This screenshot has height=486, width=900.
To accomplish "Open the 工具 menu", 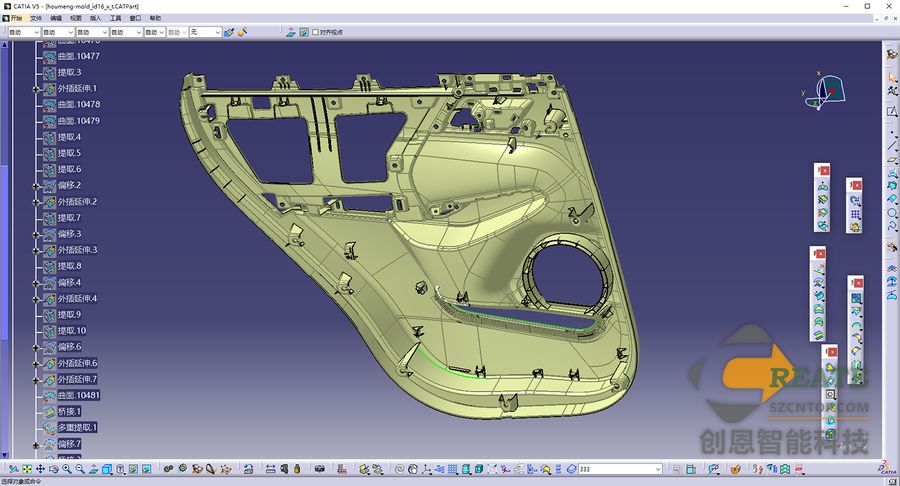I will pos(115,18).
